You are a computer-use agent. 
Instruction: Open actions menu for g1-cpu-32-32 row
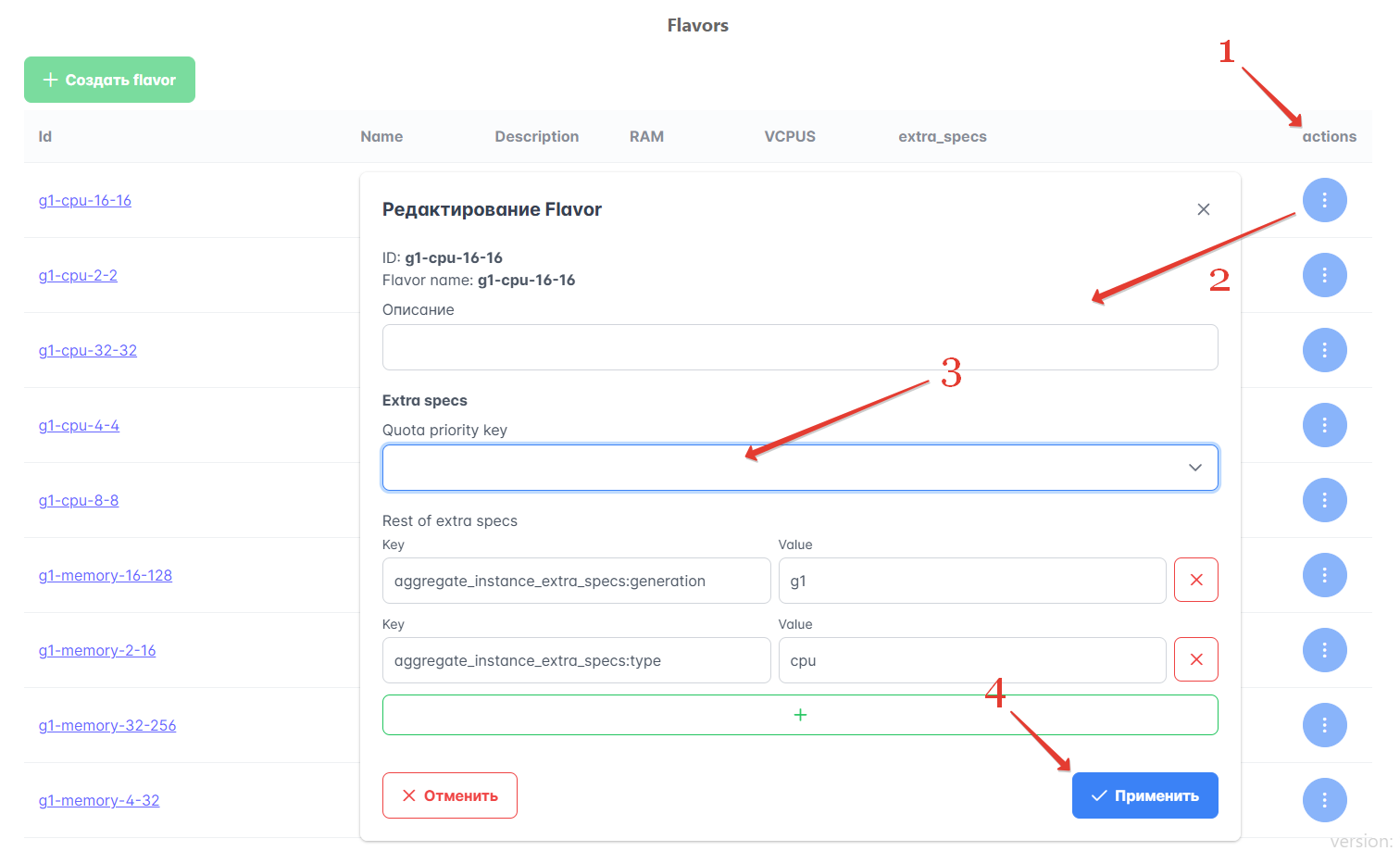(x=1324, y=350)
